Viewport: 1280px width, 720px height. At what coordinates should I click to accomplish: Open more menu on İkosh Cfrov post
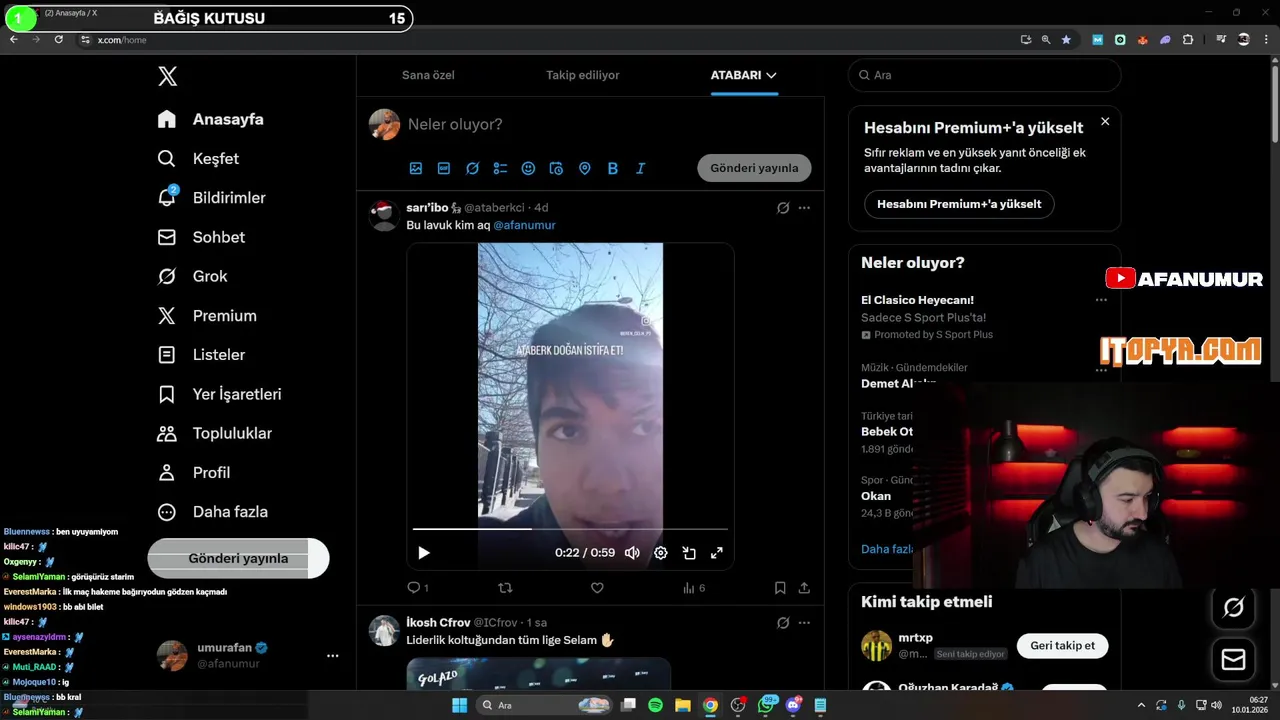tap(804, 623)
